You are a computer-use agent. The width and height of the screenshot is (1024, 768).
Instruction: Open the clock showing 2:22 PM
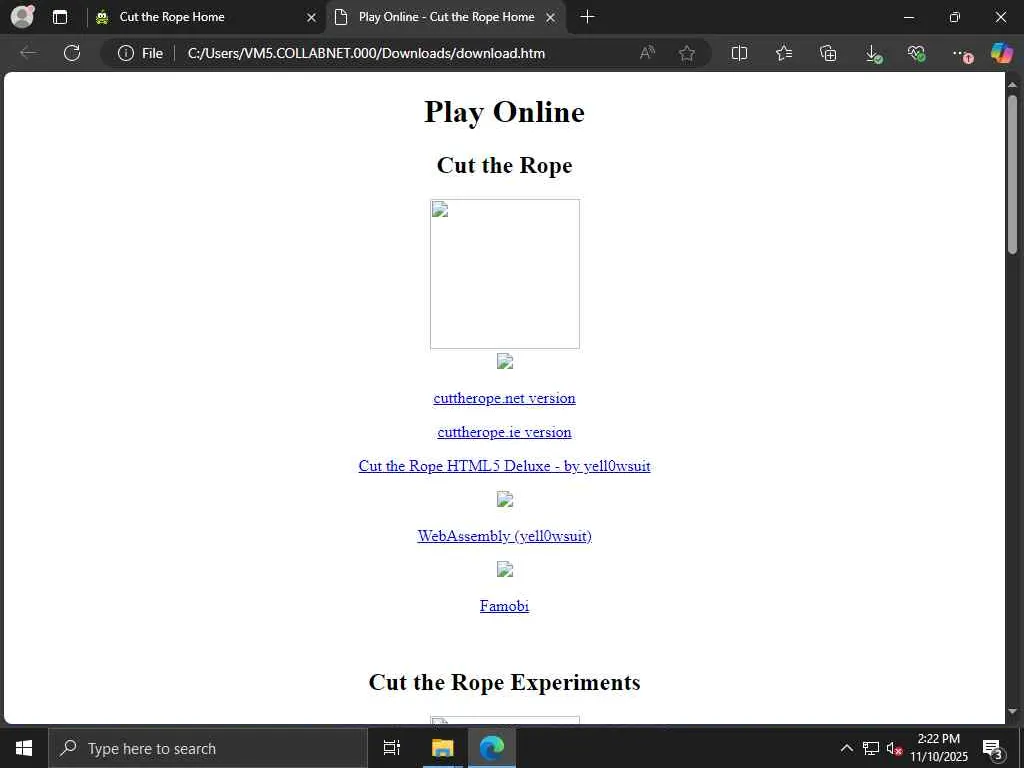tap(939, 748)
